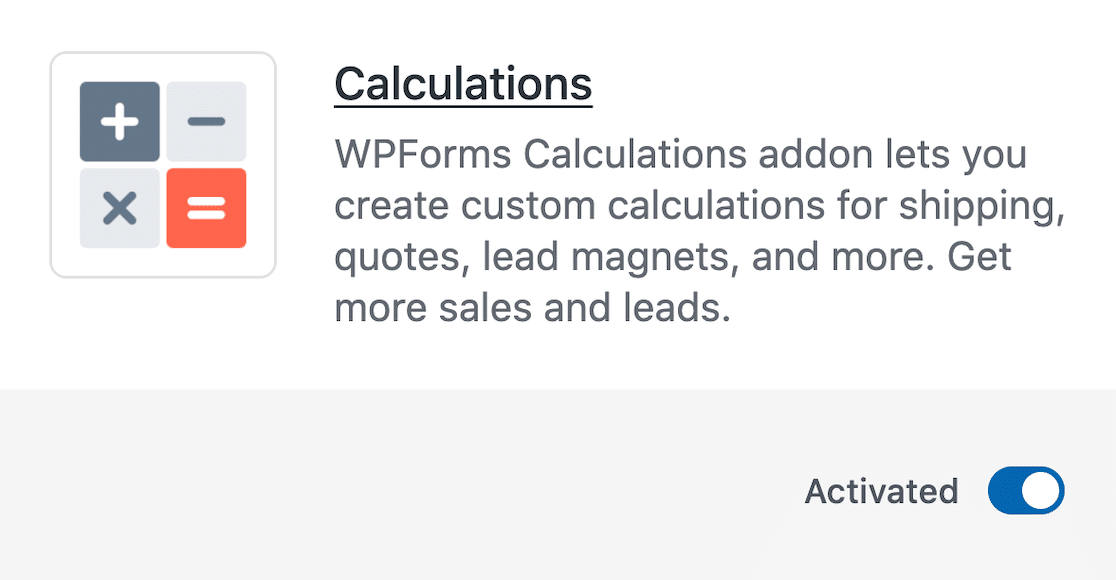Click the Activated status label
Viewport: 1116px width, 580px height.
click(880, 490)
